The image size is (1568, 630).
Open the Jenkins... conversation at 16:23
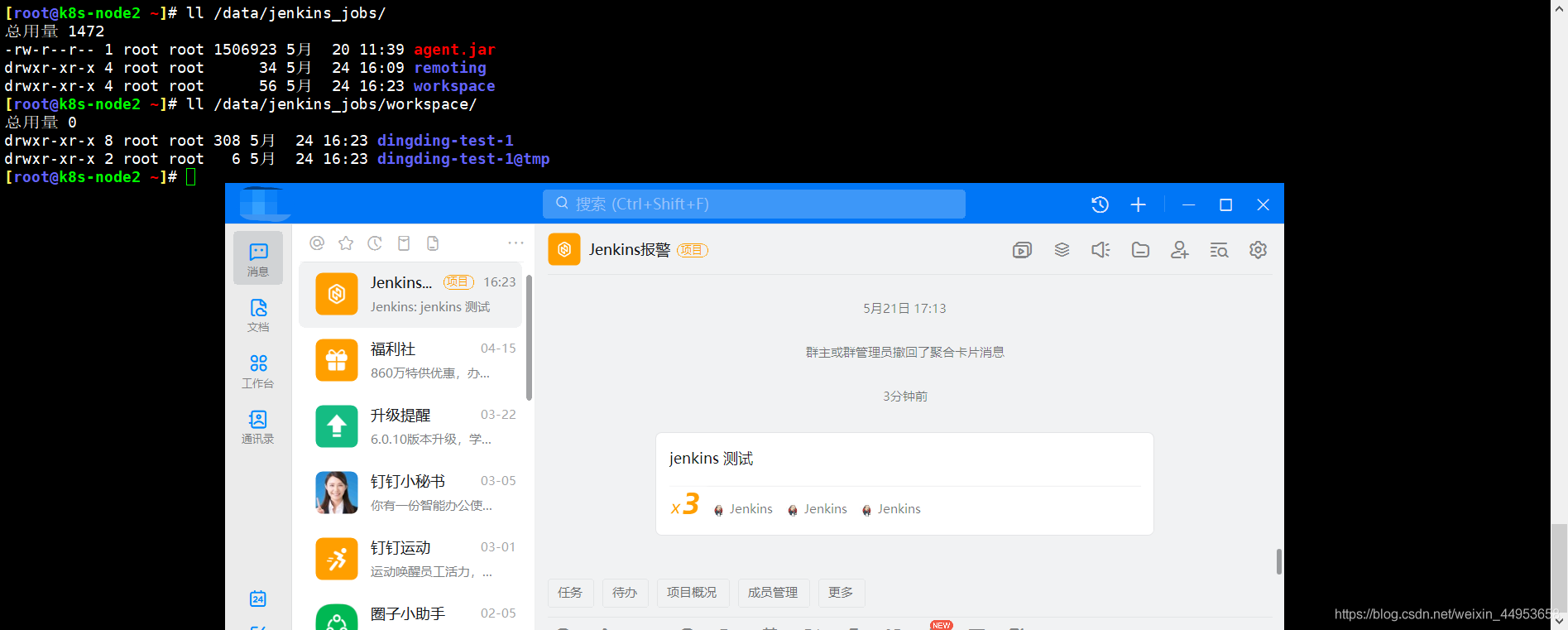(x=411, y=294)
